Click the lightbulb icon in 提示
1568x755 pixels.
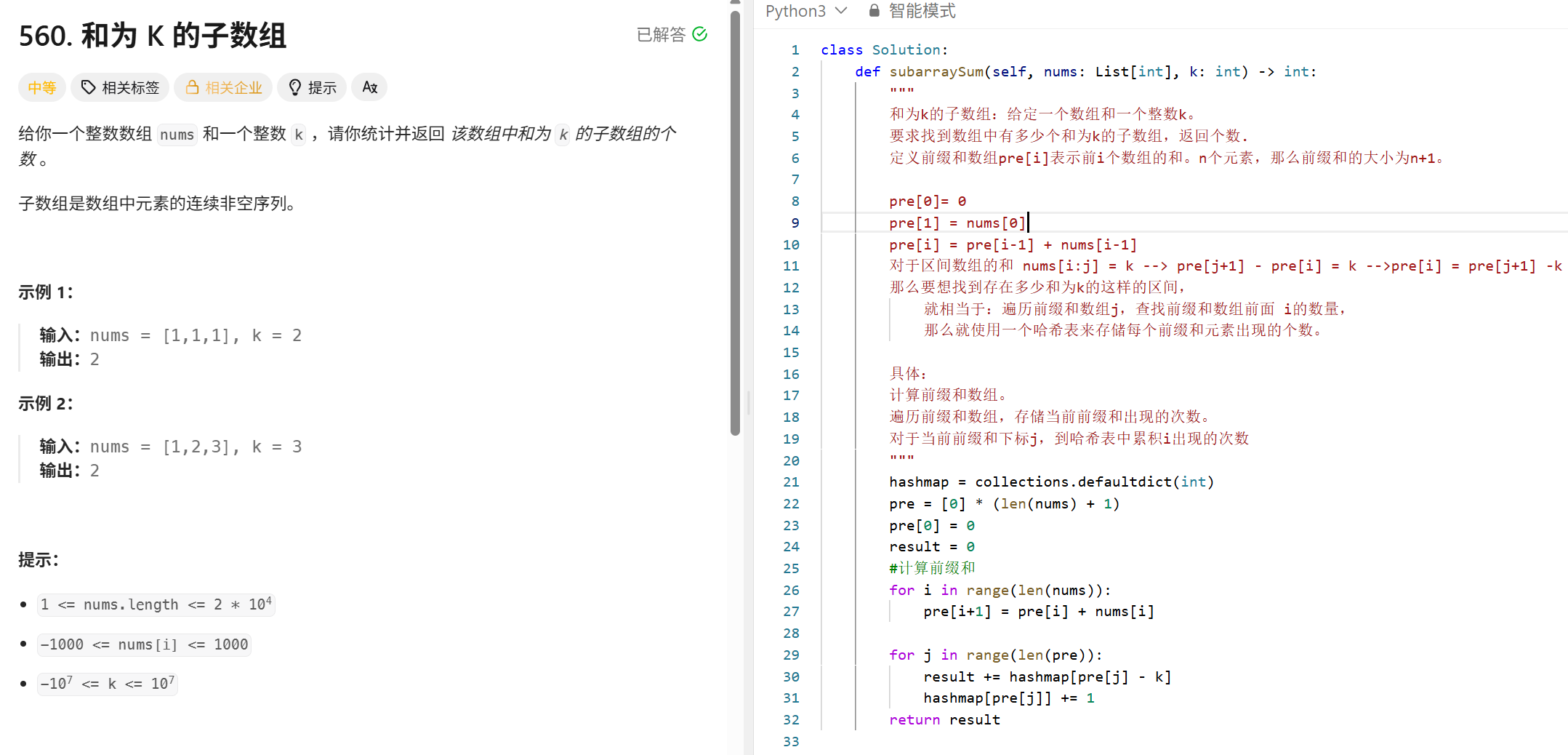(x=294, y=87)
